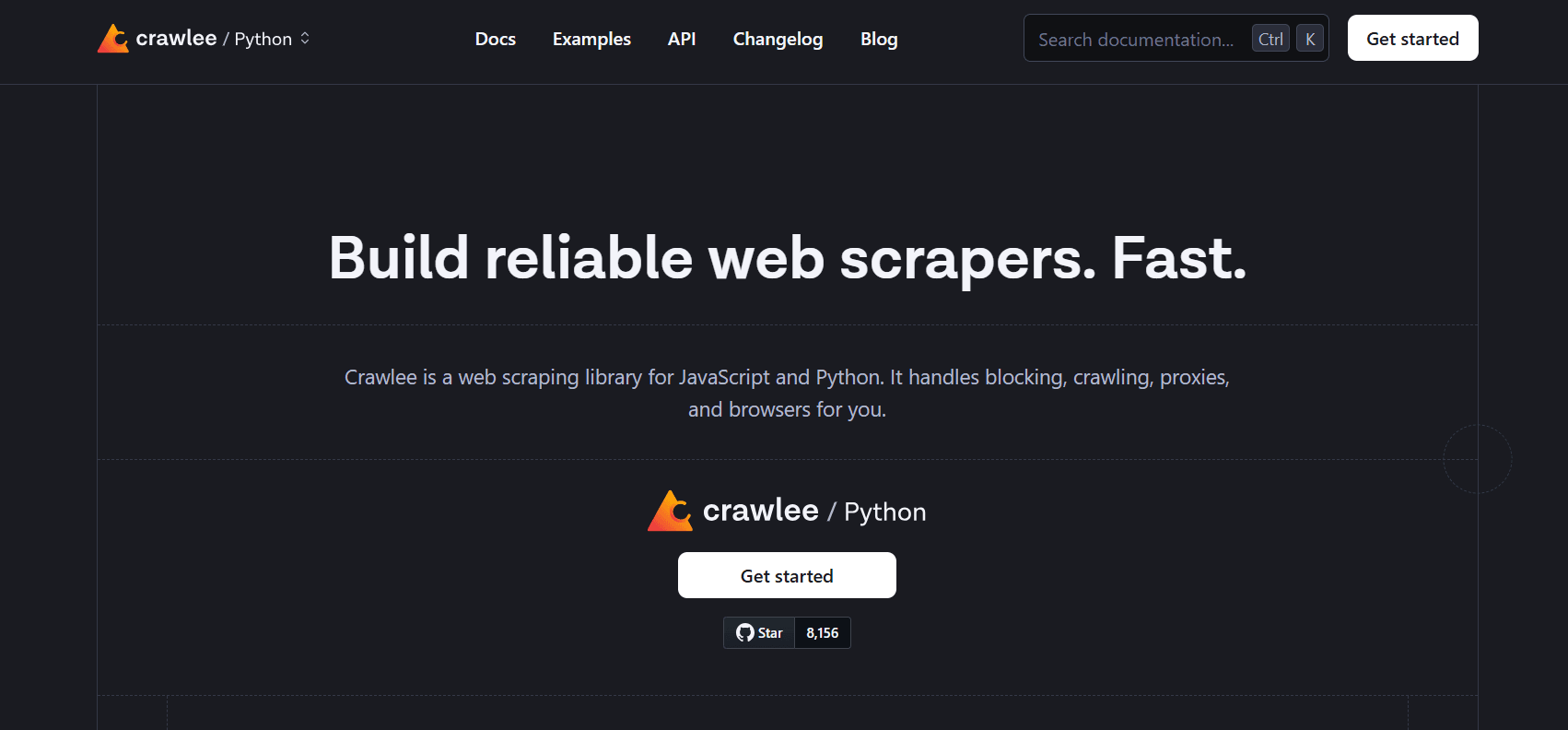
Task: Click the crawlee wordmark in the navbar
Action: (x=176, y=39)
